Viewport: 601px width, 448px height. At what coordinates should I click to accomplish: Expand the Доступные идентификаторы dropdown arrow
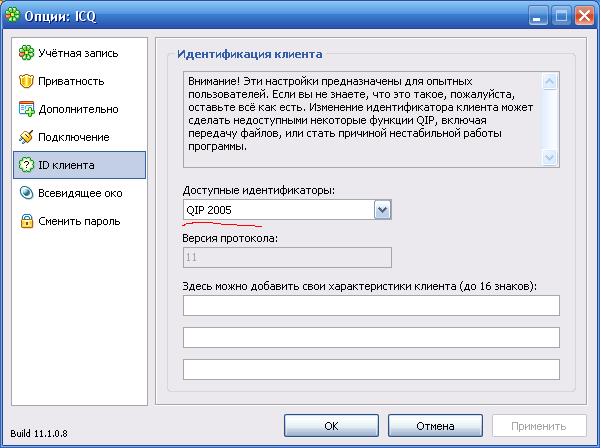tap(382, 210)
